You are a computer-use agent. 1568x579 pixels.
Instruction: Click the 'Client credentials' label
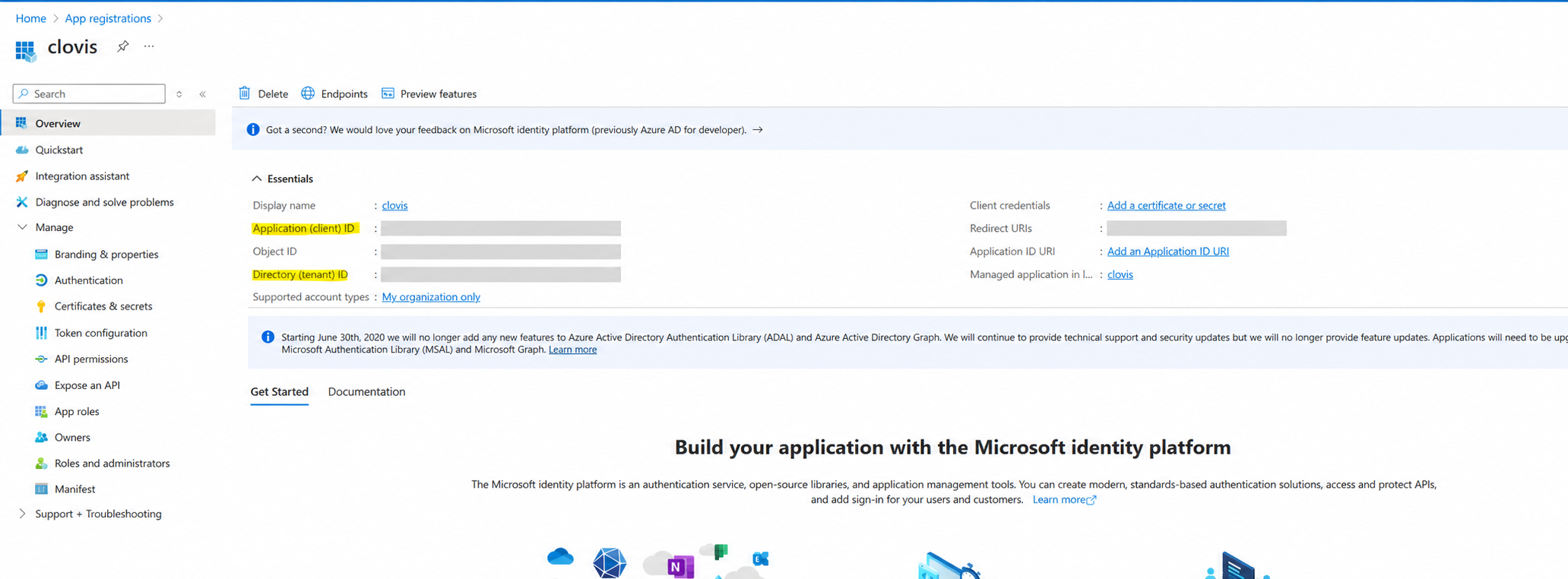[x=1009, y=205]
